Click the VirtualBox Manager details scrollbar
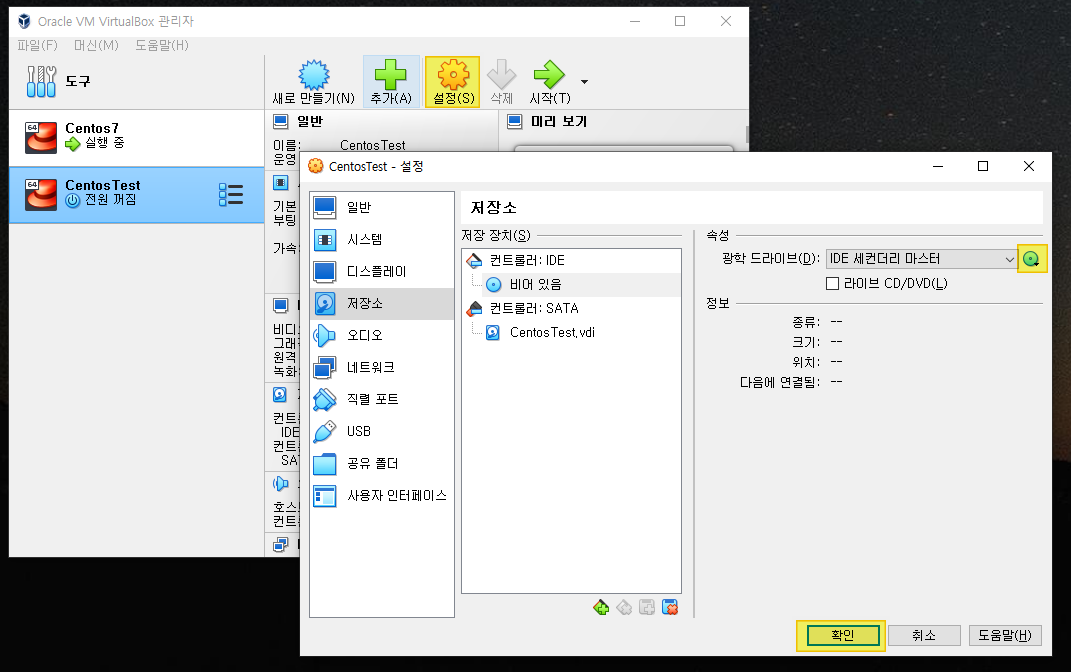Viewport: 1071px width, 672px height. click(746, 133)
